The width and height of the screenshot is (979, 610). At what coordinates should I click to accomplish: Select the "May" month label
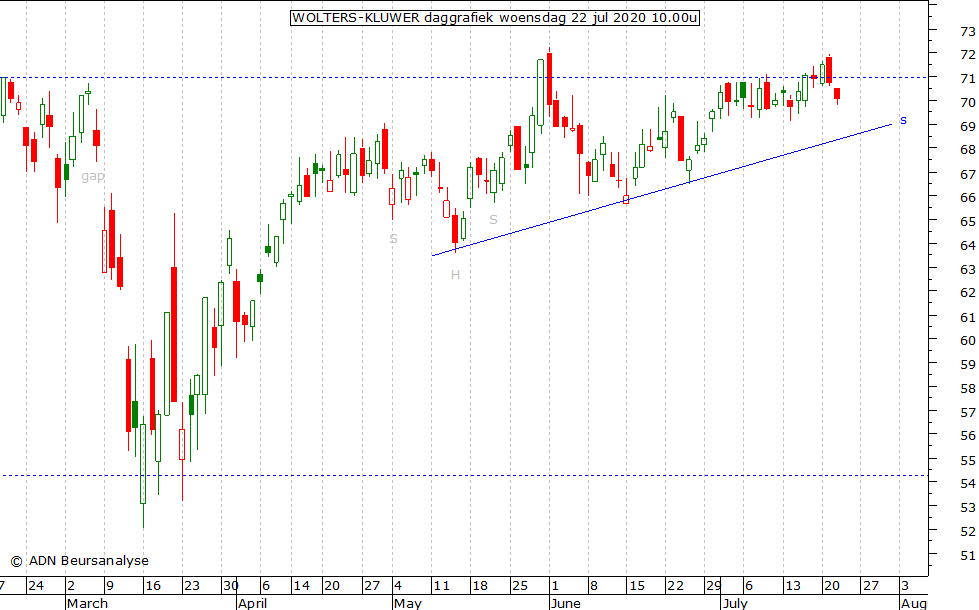pos(408,603)
